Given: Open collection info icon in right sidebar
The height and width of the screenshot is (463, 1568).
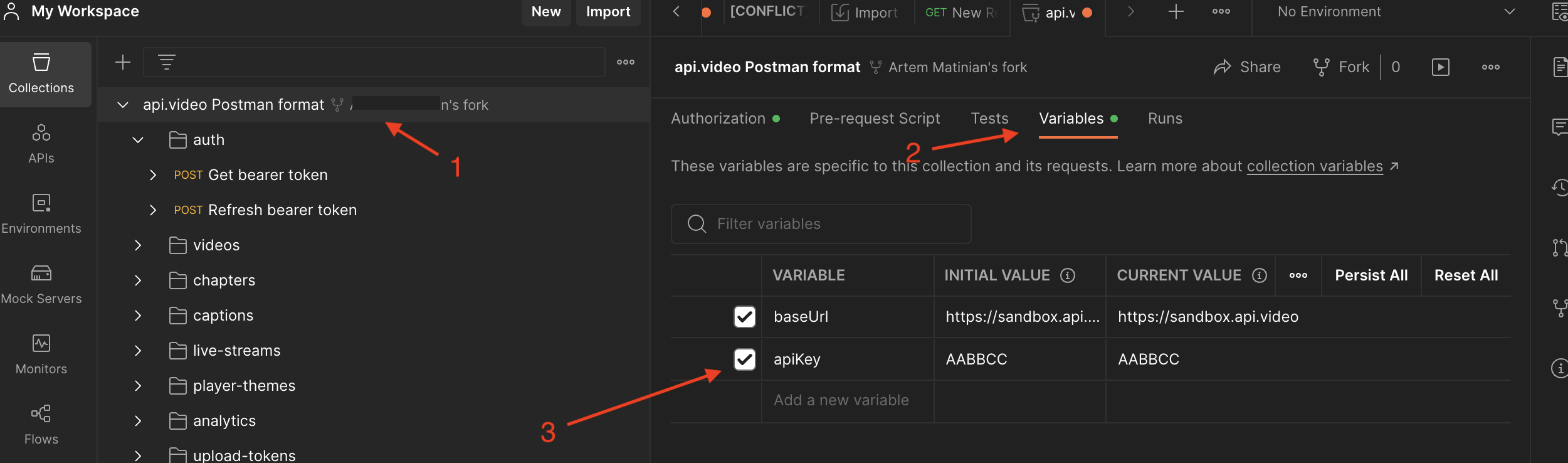Looking at the screenshot, I should [x=1559, y=368].
